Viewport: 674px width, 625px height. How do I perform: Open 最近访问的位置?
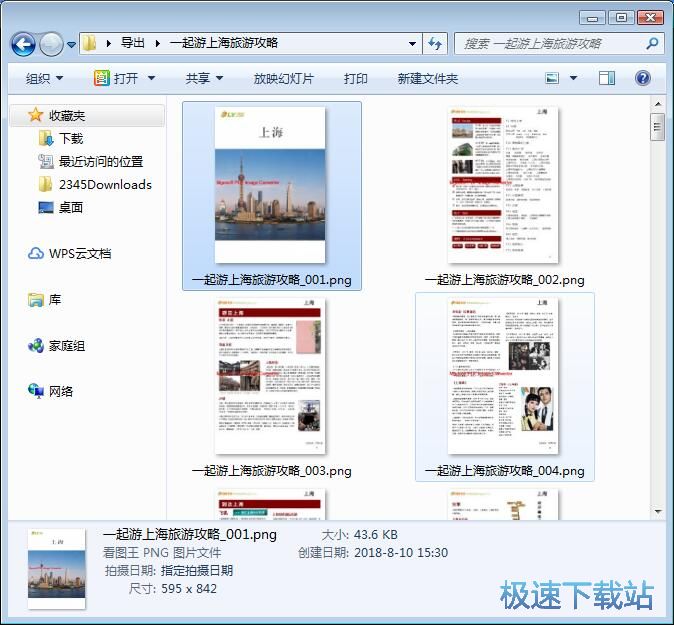point(101,162)
